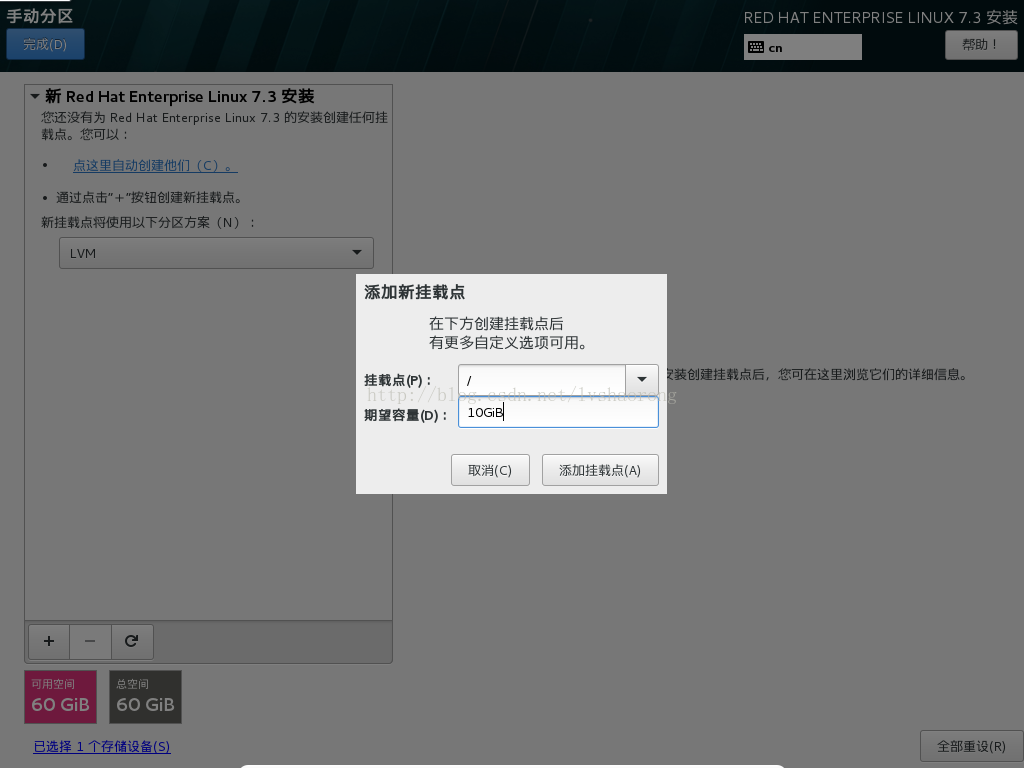Click the keyboard layout icon beside cn
The image size is (1024, 768).
756,47
